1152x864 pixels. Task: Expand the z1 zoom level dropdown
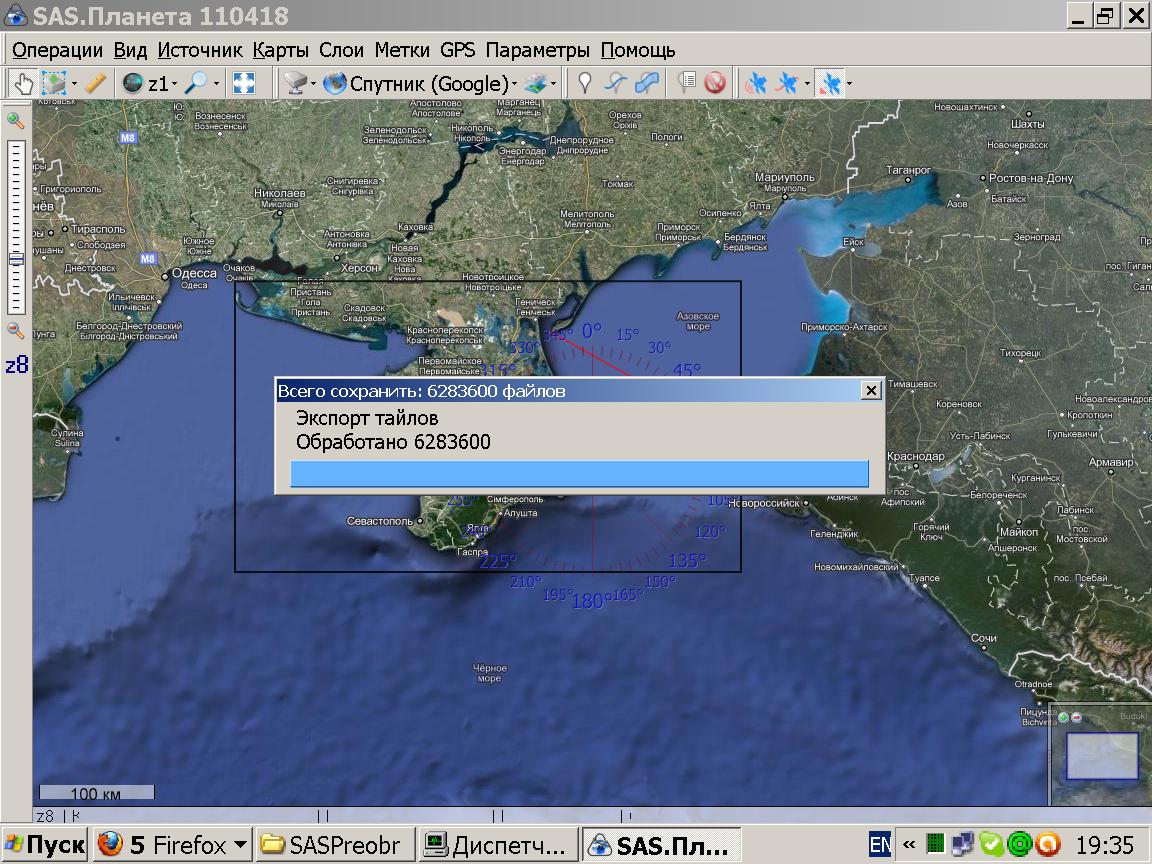[x=175, y=85]
